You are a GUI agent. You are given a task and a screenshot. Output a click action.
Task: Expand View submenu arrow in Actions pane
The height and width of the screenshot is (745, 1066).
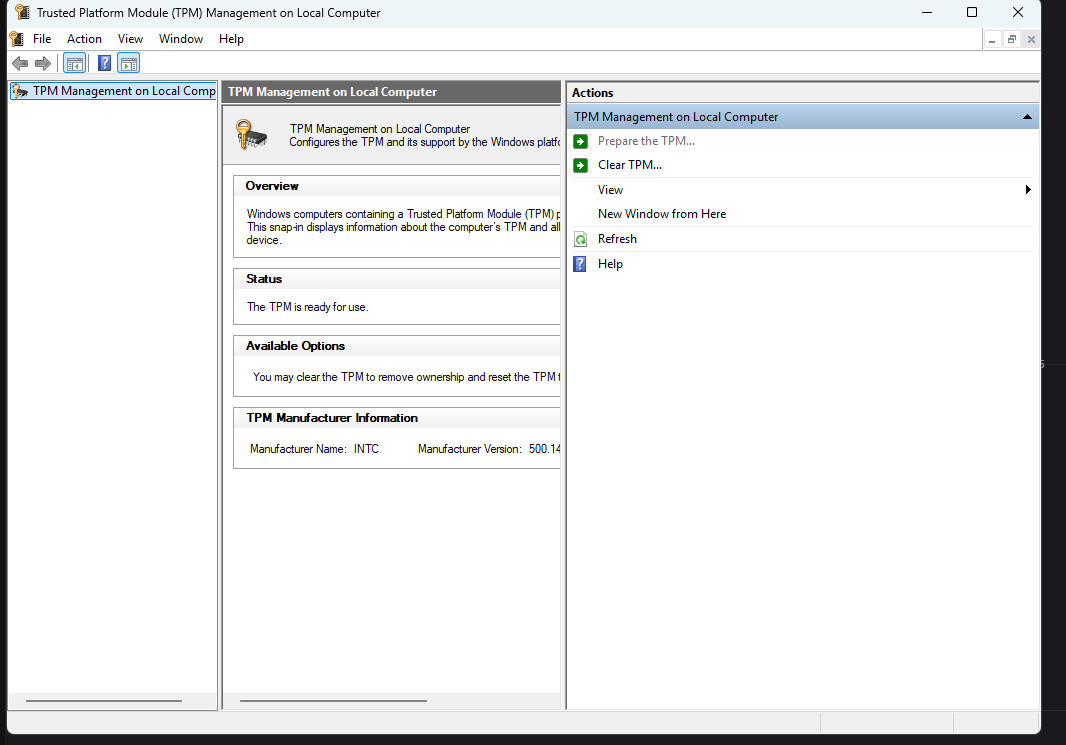coord(1028,190)
